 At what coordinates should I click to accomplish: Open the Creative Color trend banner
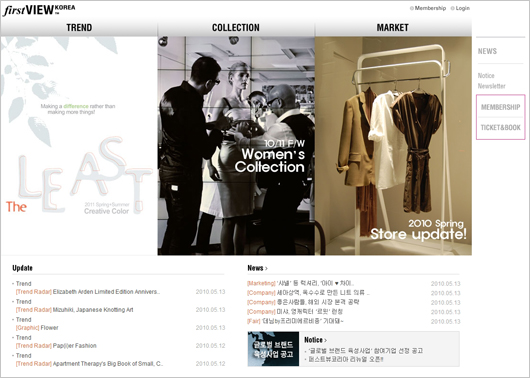tap(79, 146)
